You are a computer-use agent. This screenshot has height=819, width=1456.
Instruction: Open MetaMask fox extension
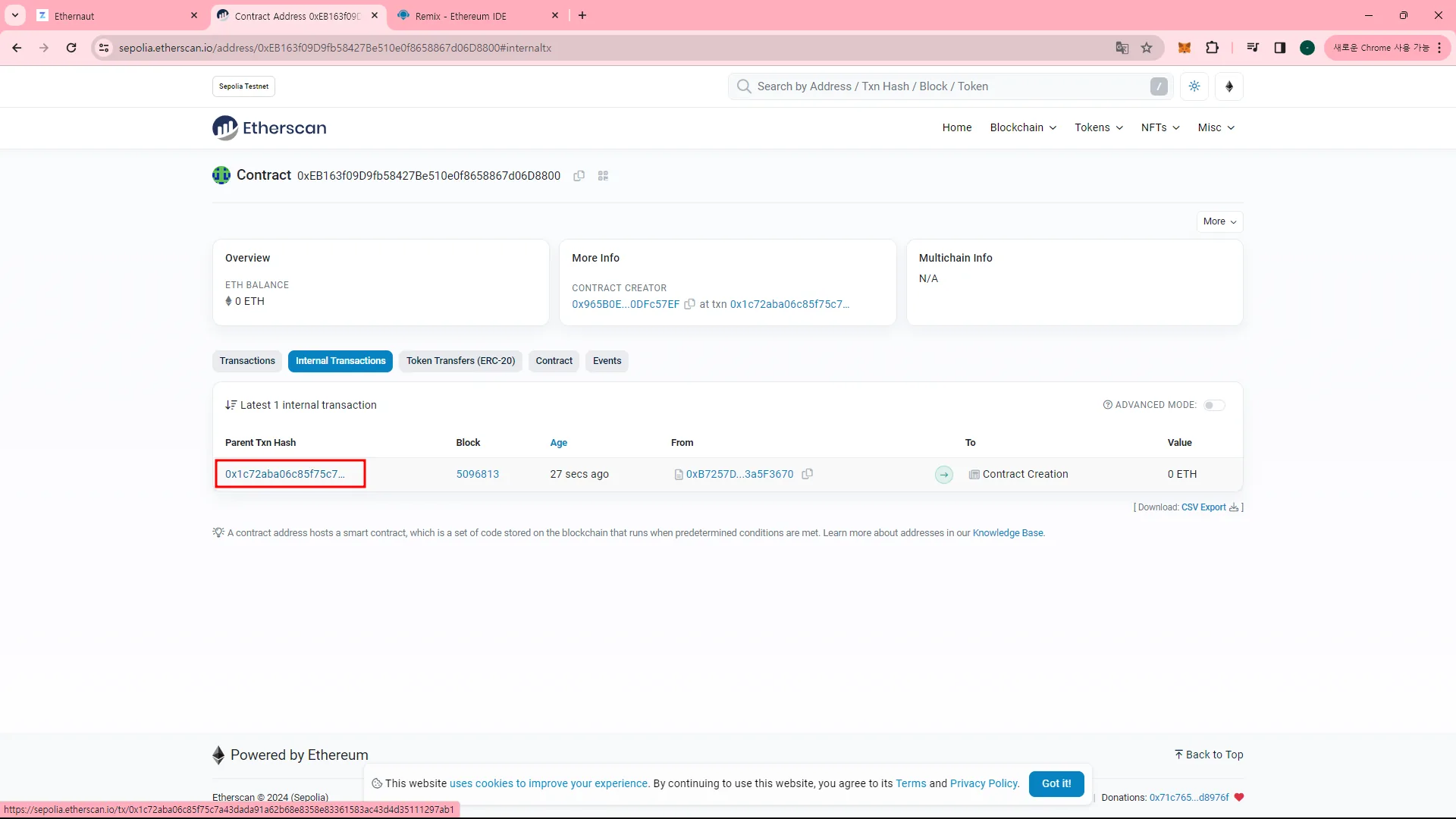point(1184,48)
